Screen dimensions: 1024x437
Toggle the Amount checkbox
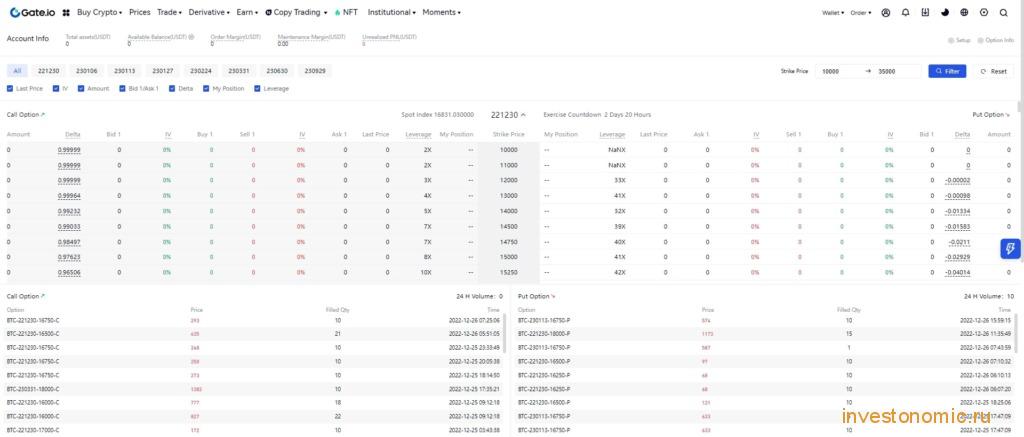(x=81, y=88)
